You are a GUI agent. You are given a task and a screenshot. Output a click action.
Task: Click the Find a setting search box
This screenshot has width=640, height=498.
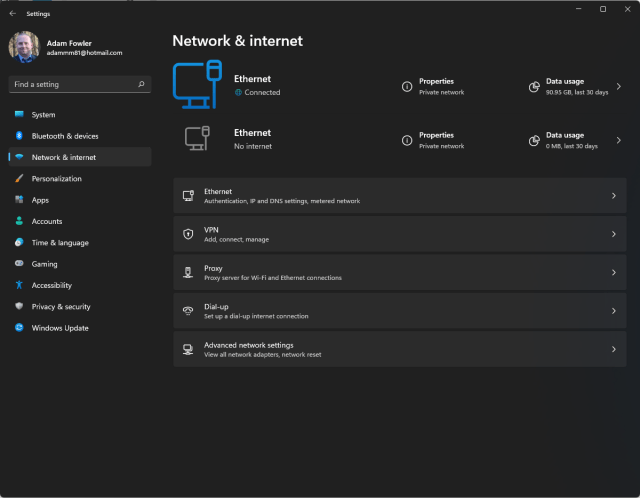point(75,85)
